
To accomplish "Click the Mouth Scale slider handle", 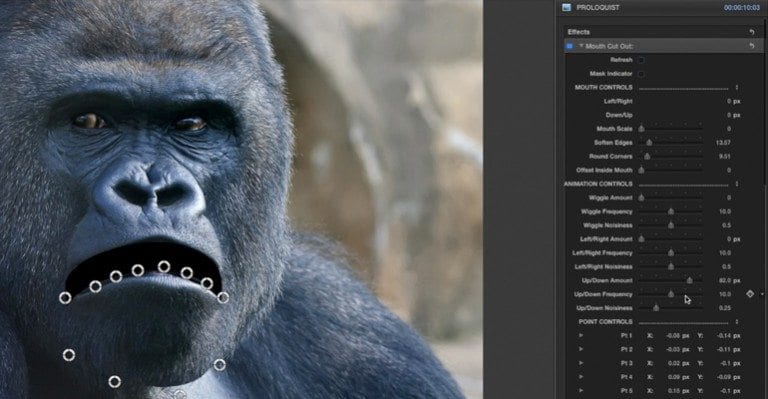I will [x=641, y=129].
